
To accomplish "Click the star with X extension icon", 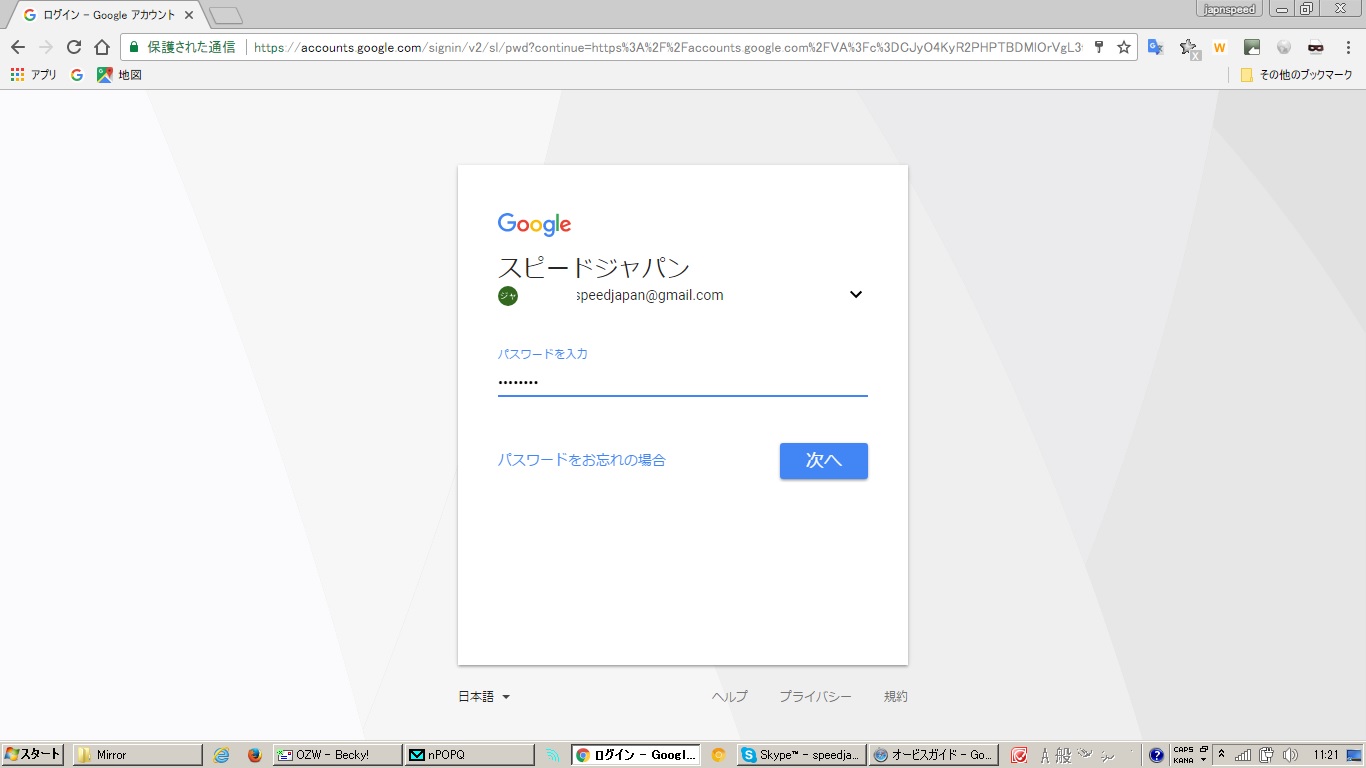I will 1189,47.
